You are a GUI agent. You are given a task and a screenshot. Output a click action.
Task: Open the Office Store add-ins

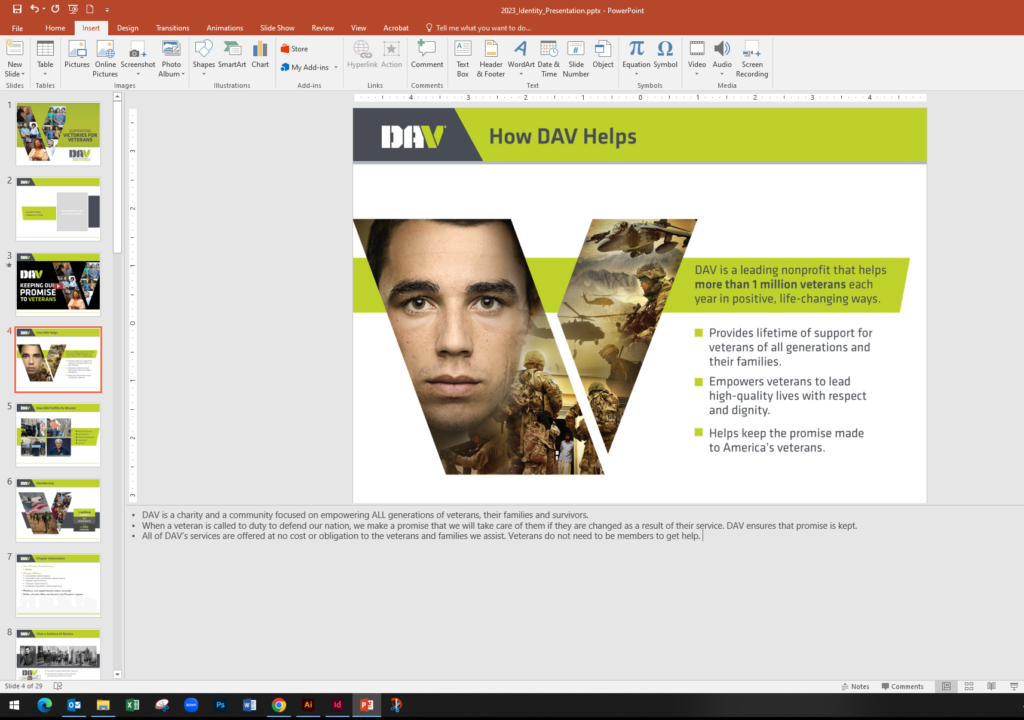click(x=294, y=48)
